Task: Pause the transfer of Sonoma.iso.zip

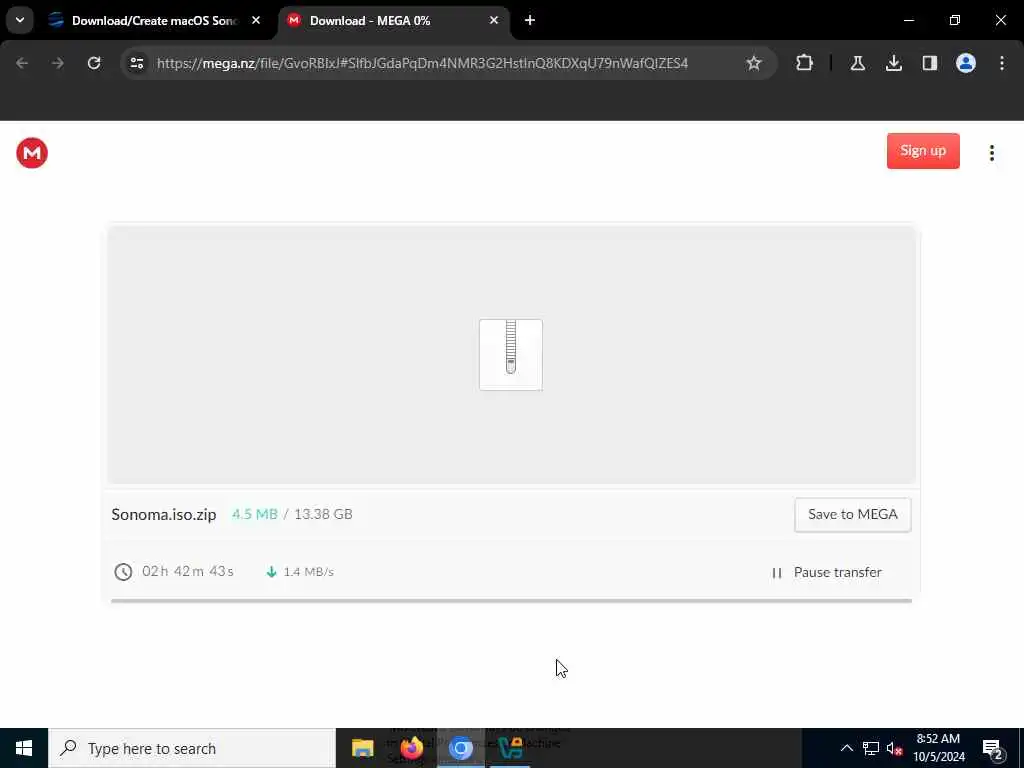Action: point(827,572)
